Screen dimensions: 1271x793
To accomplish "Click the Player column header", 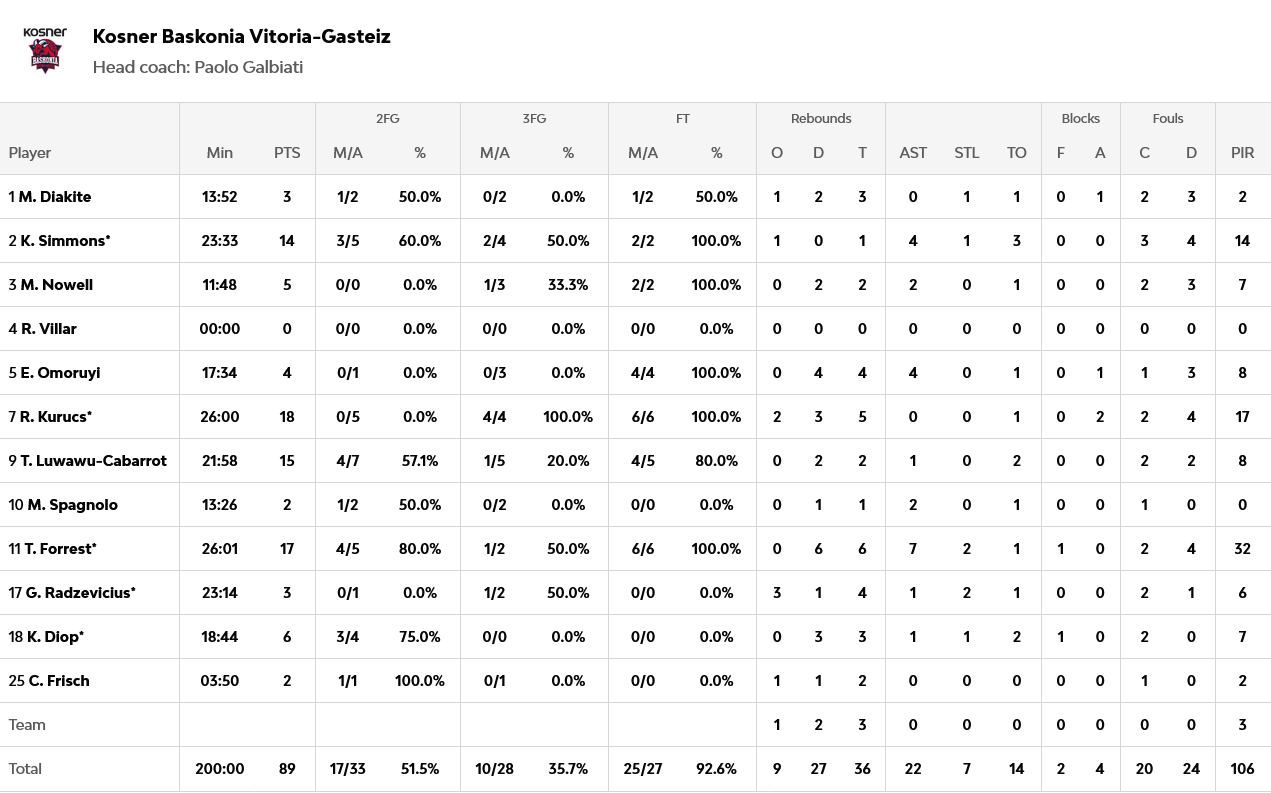I will click(30, 153).
